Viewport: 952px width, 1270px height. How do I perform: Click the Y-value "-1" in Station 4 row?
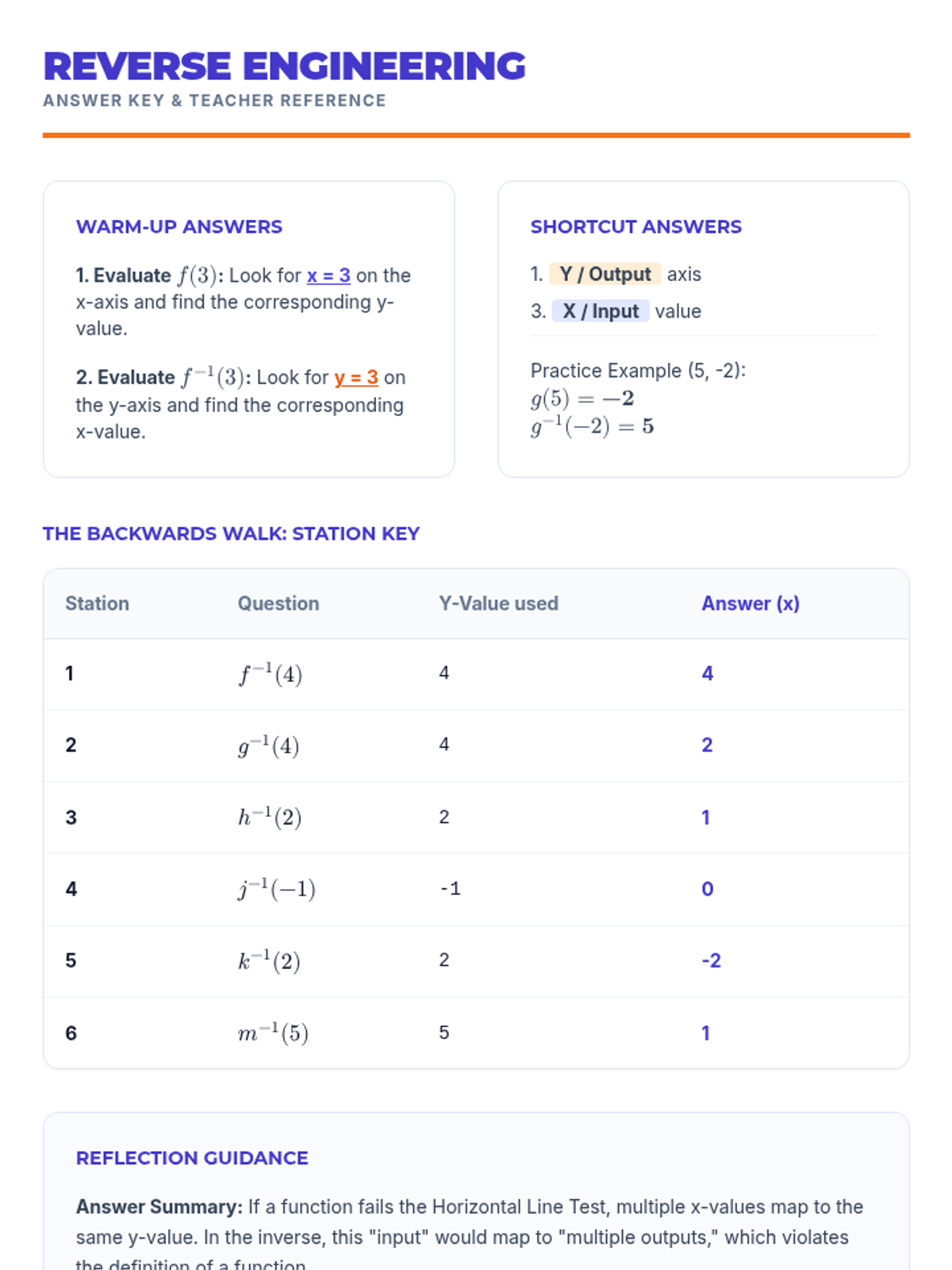coord(450,889)
